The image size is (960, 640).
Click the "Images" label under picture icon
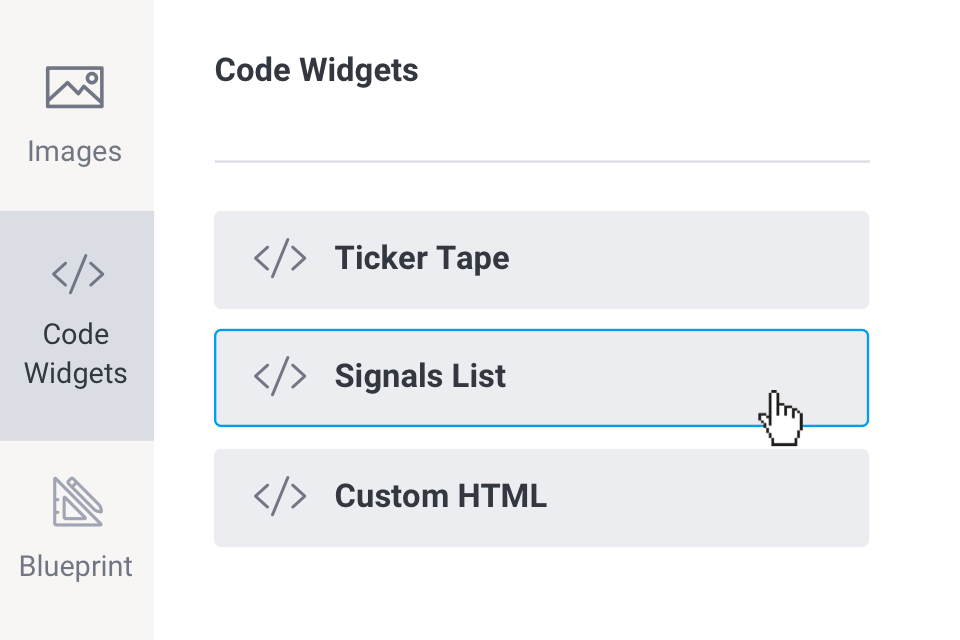75,152
